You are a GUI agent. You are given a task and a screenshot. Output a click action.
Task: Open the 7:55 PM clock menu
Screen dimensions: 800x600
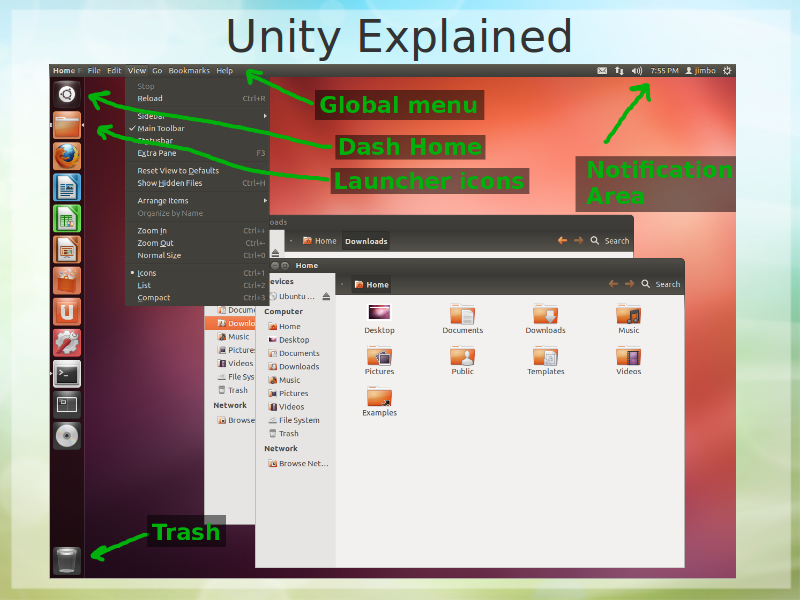(x=664, y=71)
